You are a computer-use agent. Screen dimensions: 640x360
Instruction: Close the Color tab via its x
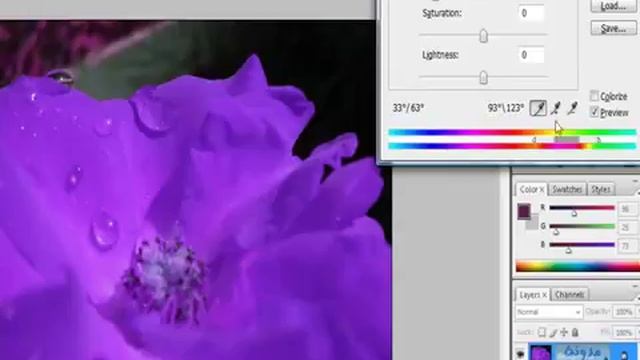542,190
